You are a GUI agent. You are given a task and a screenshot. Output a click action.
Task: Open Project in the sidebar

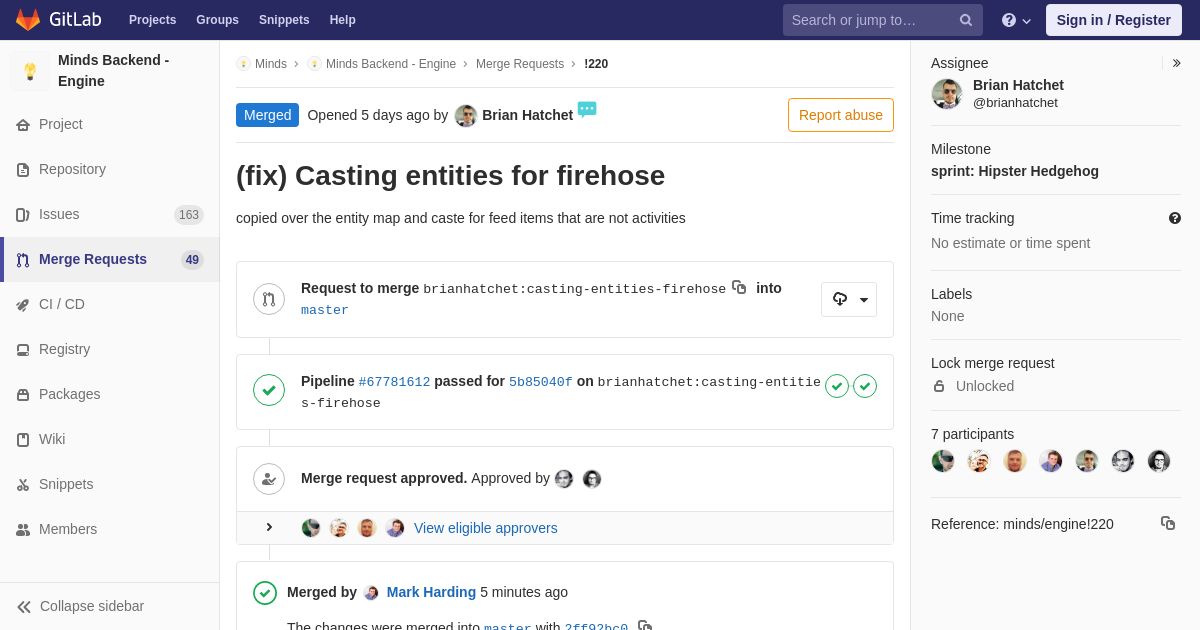click(110, 124)
